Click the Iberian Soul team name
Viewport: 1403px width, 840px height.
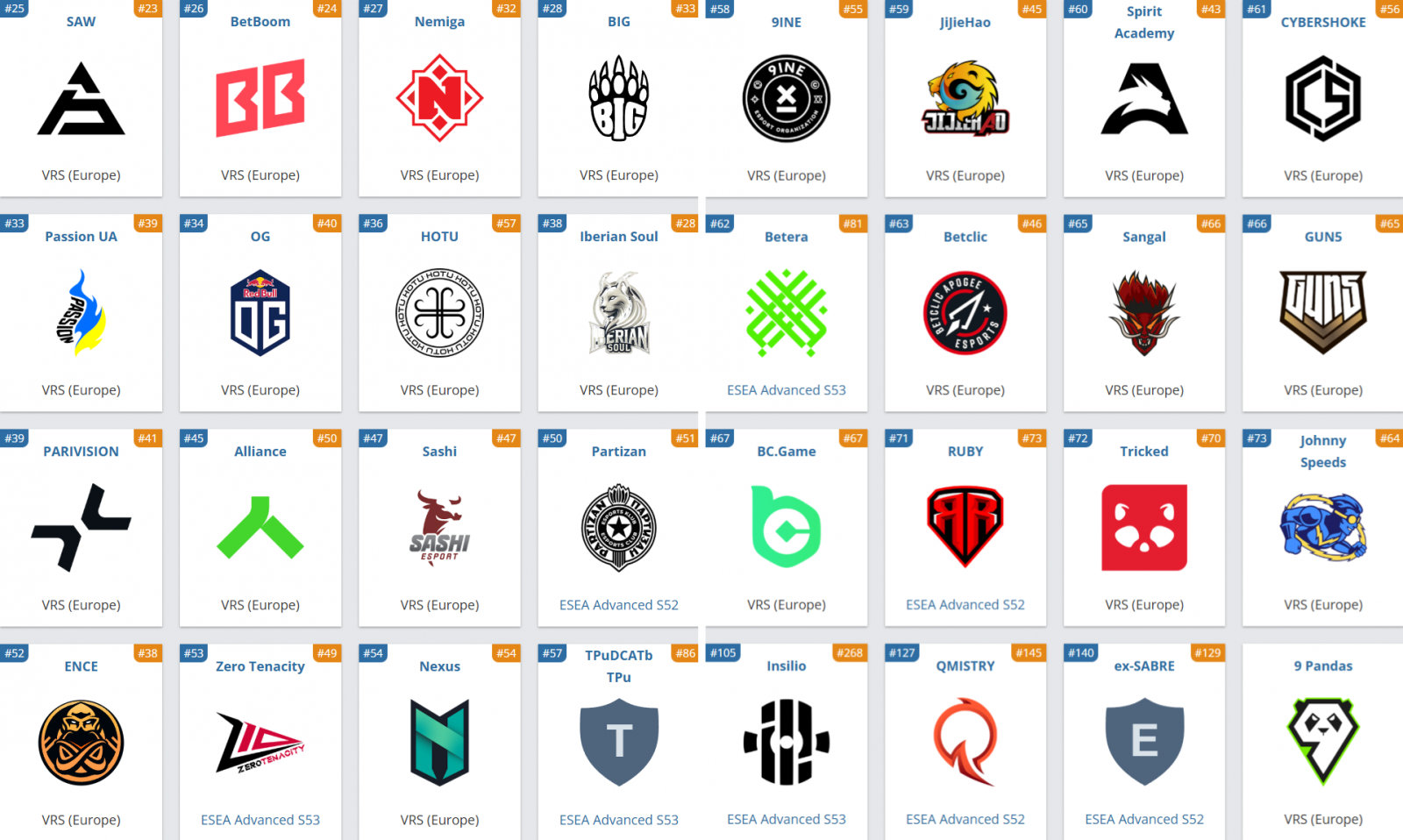coord(619,237)
